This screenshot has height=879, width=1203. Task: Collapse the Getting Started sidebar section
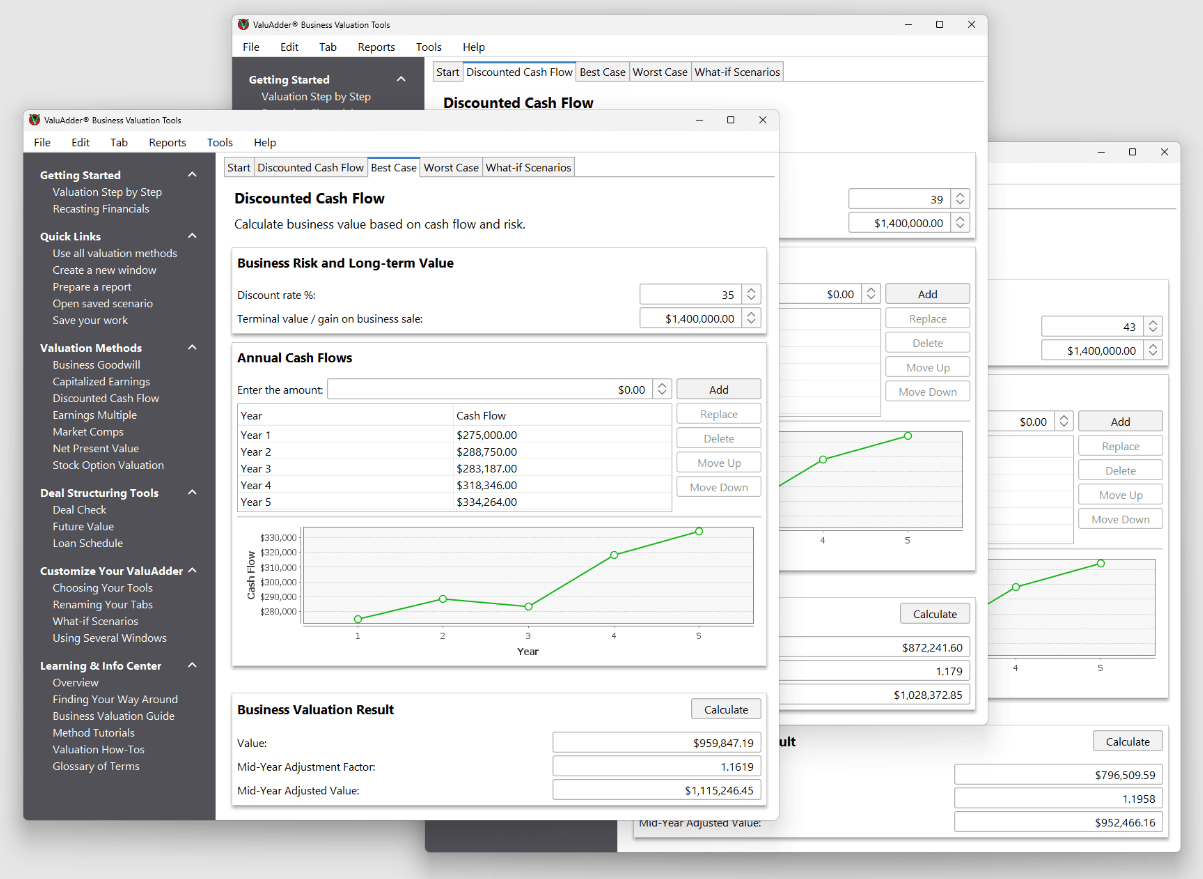click(x=192, y=175)
